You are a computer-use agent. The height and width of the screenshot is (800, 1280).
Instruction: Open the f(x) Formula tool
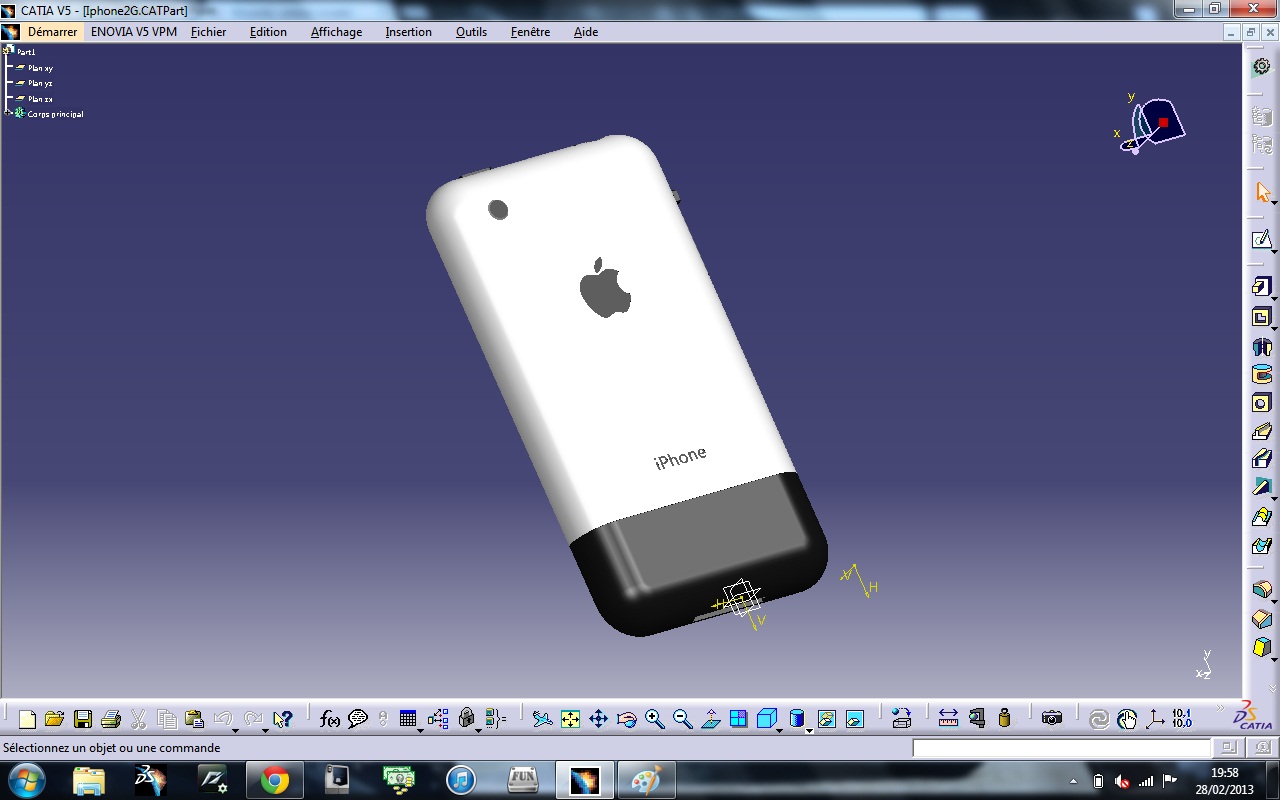330,719
